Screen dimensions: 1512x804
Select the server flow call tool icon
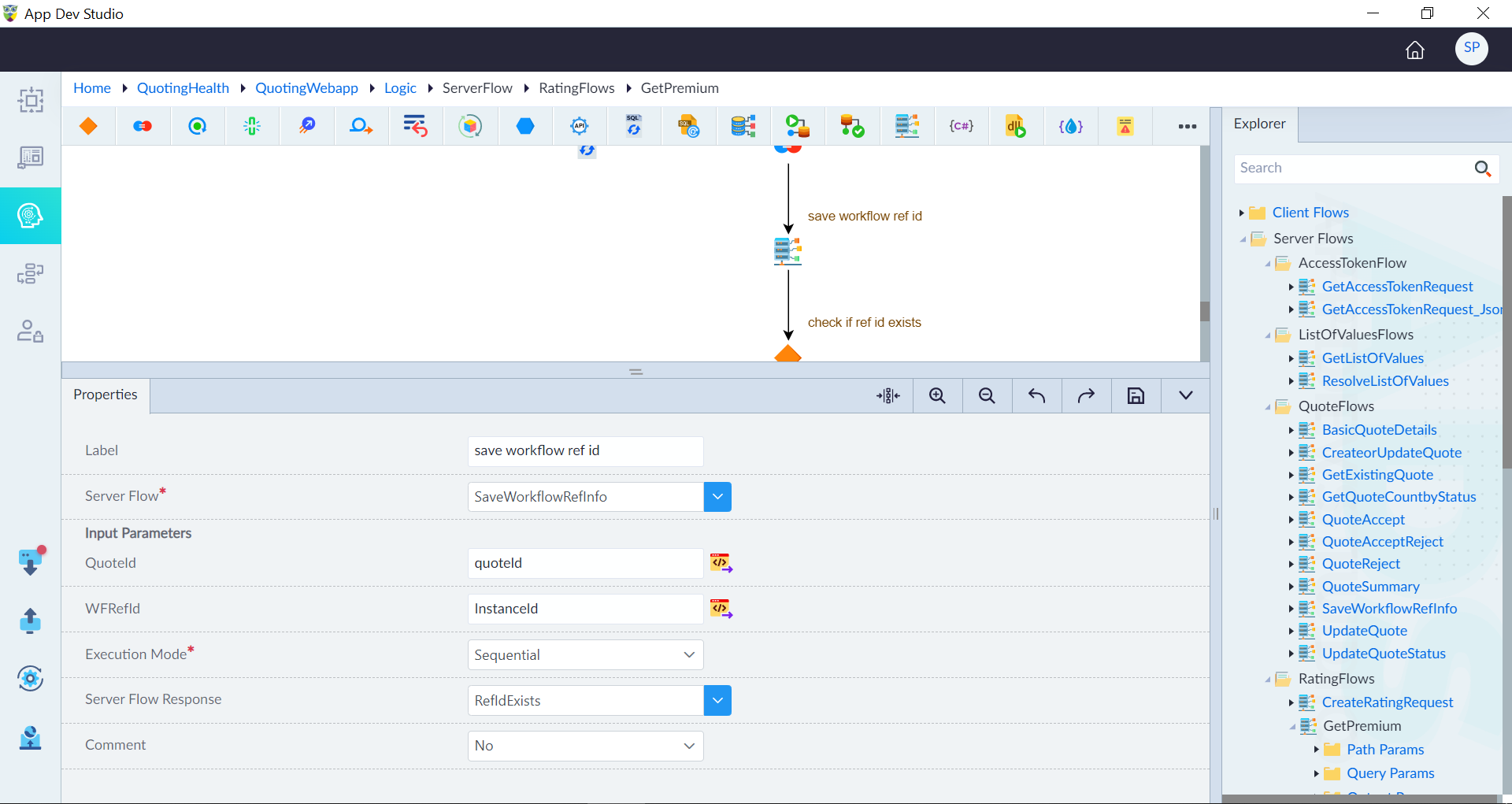[907, 126]
